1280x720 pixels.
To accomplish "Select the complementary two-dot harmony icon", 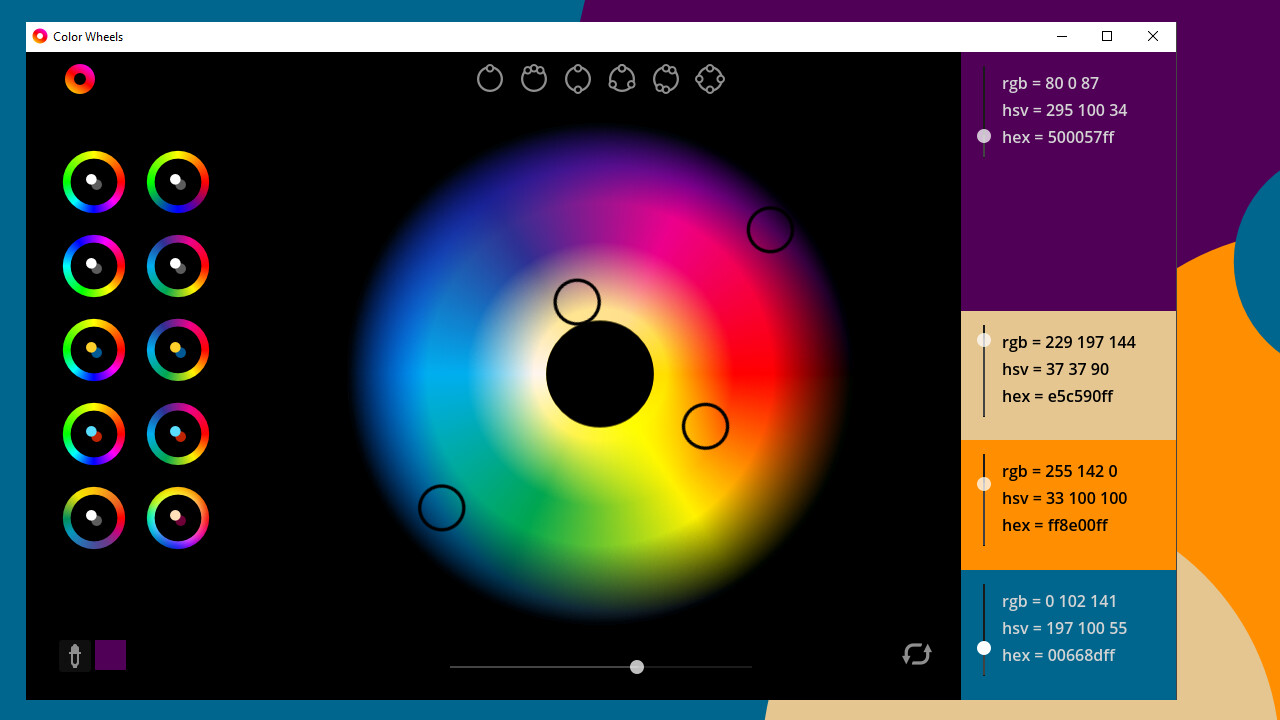I will pyautogui.click(x=577, y=78).
